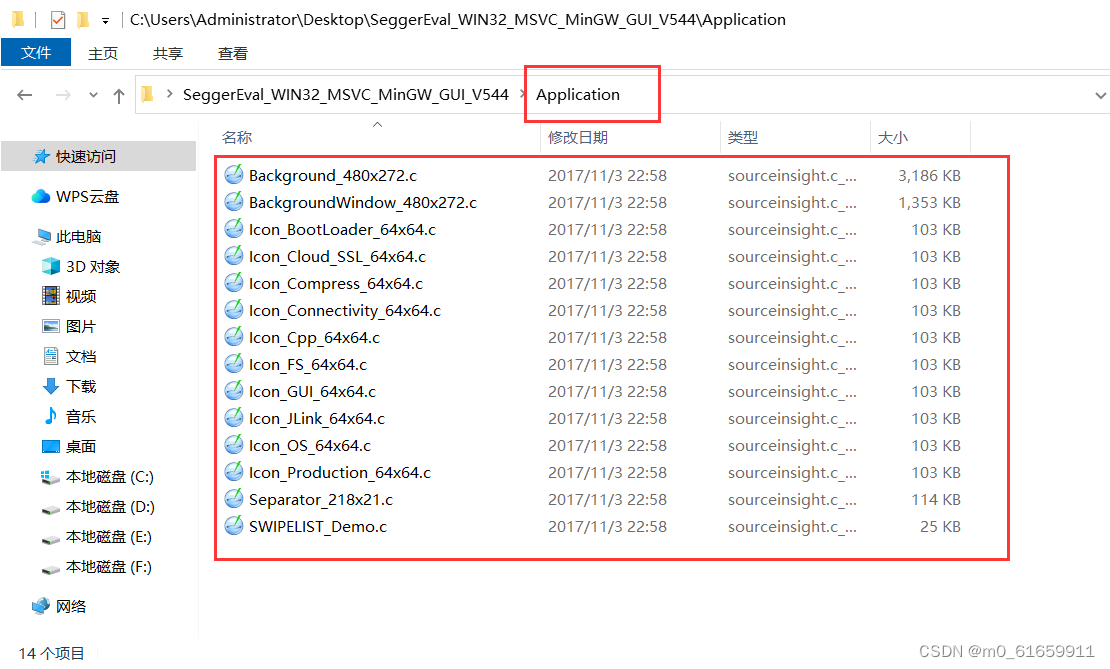Image resolution: width=1110 pixels, height=669 pixels.
Task: Click the 3D 对象 cube icon
Action: tap(51, 266)
